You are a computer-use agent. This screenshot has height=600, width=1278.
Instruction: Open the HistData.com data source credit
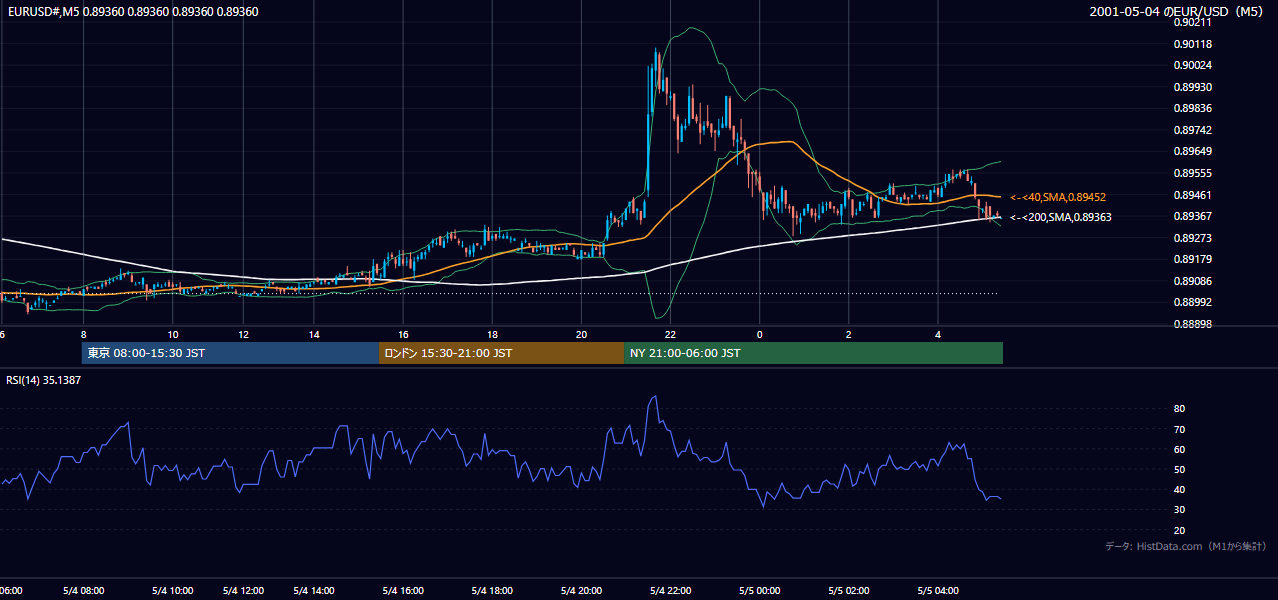click(1186, 546)
